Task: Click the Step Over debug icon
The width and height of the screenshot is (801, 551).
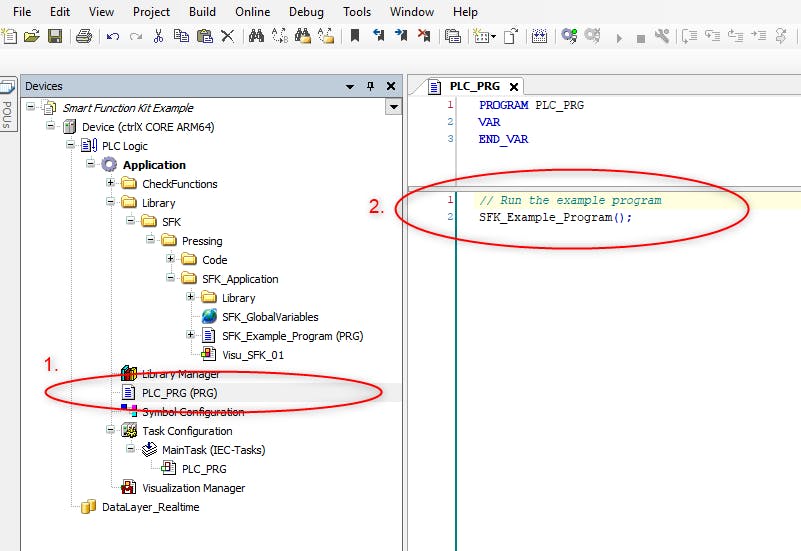Action: point(690,36)
